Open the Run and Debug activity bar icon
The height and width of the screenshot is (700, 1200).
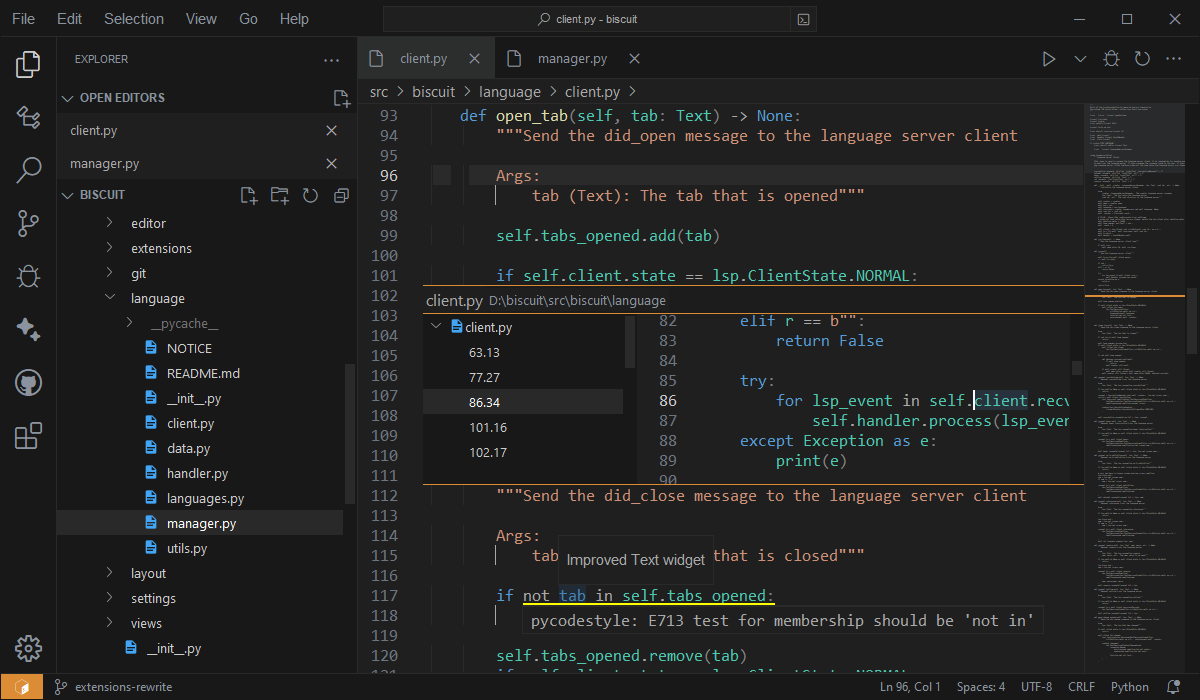coord(28,276)
